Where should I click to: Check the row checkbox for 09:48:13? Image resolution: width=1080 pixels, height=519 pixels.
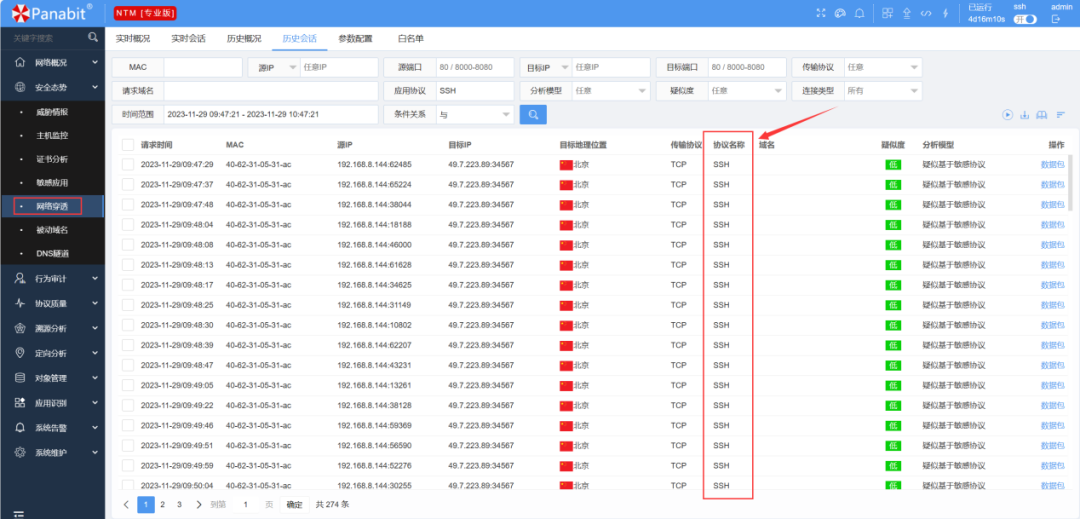point(127,264)
